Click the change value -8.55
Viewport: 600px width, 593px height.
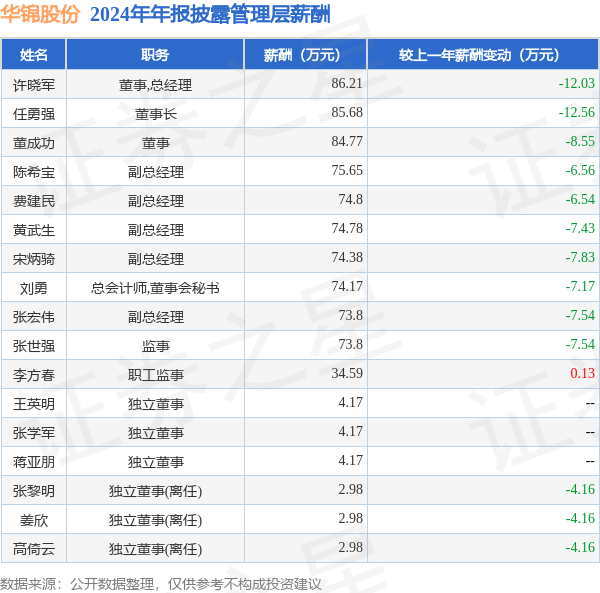(580, 141)
